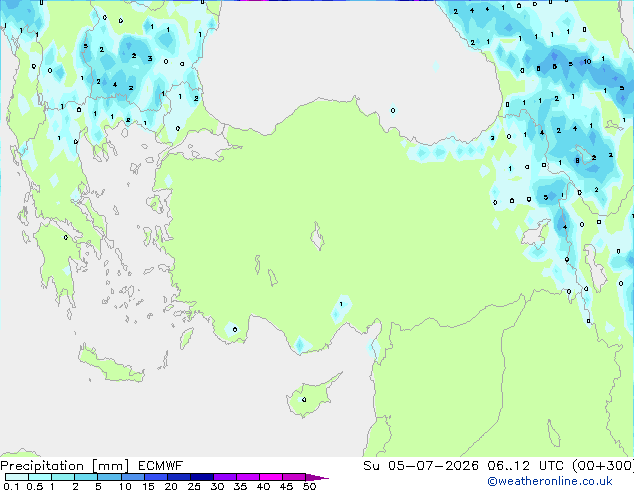Click the 40 legend scale number
Image resolution: width=634 pixels, height=490 pixels.
tap(263, 486)
